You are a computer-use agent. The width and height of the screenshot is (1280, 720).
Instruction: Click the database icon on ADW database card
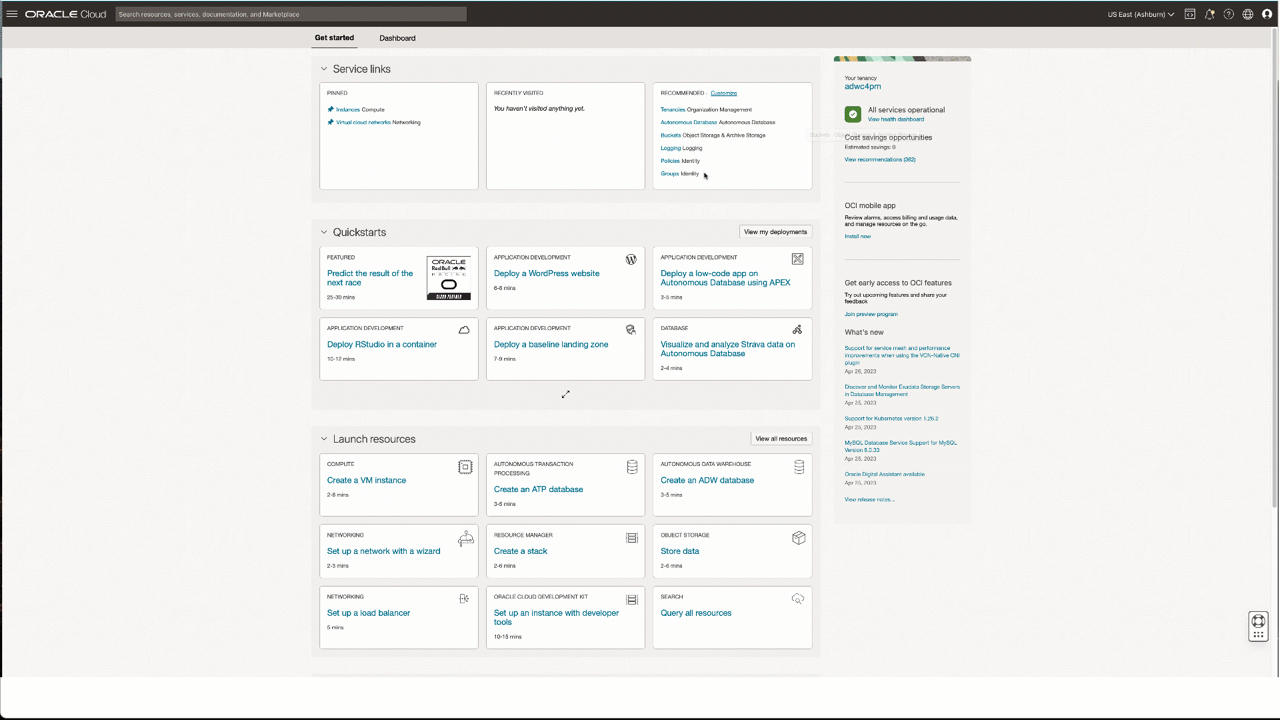799,467
